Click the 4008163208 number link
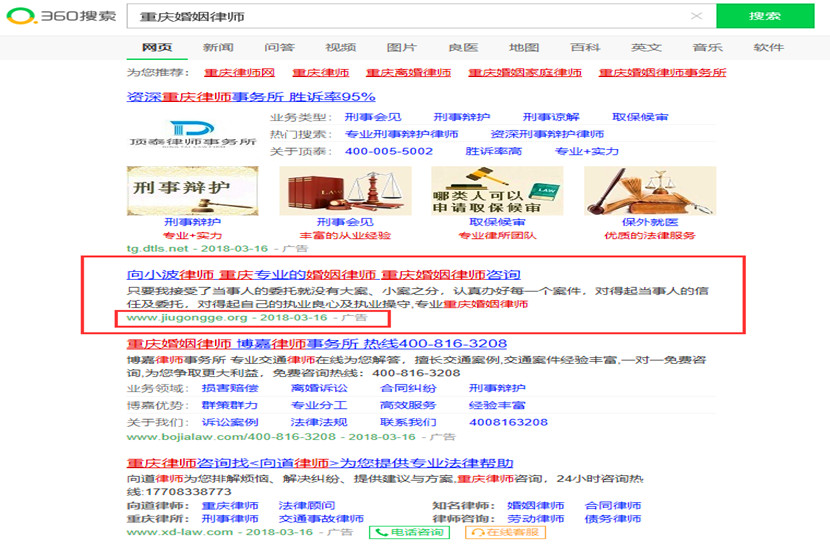 [509, 422]
